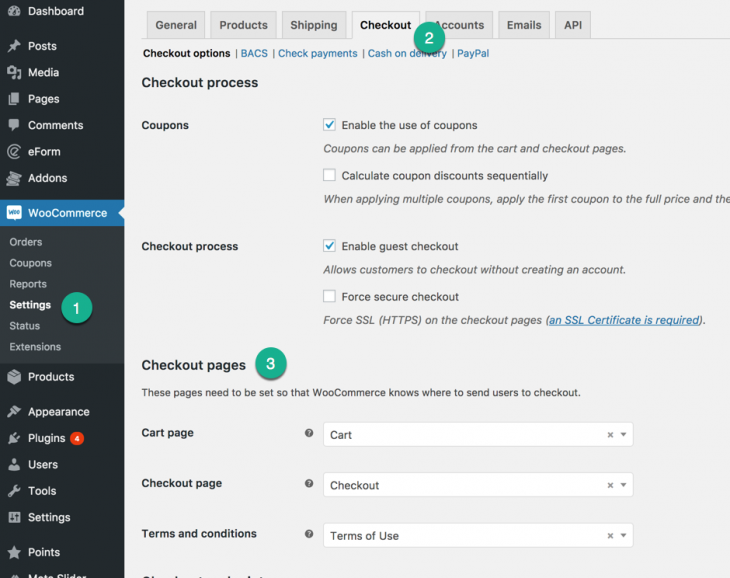Click the Posts pushpin icon

[14, 46]
